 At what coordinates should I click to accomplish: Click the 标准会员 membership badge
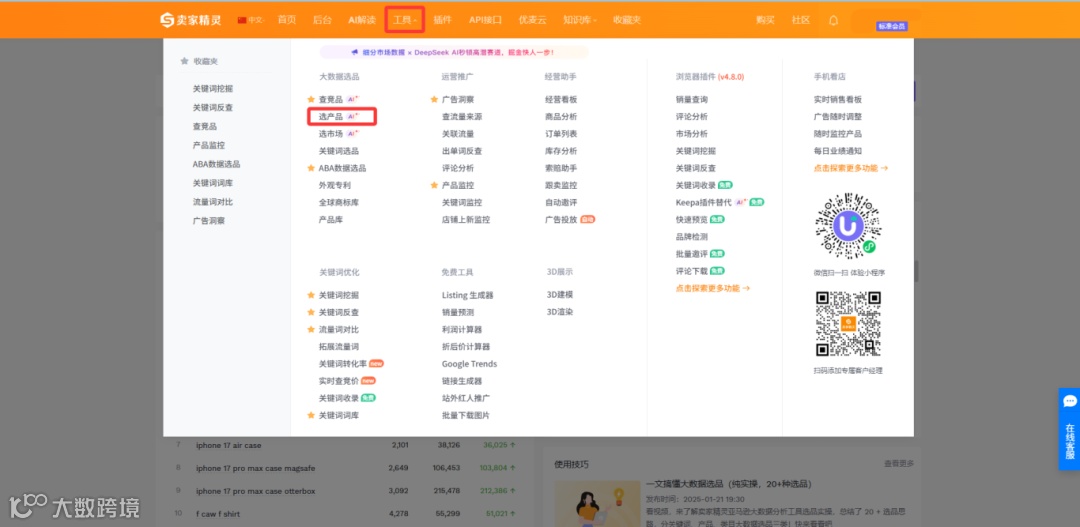[892, 26]
